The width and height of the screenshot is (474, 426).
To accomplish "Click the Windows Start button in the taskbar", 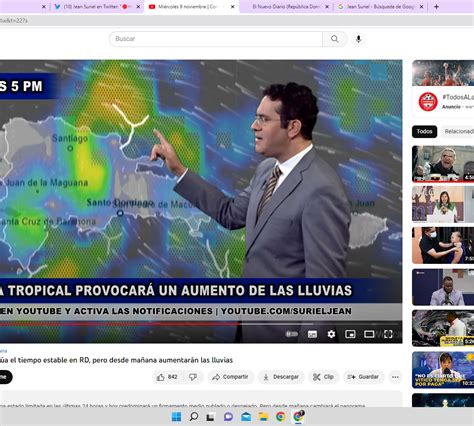I will 176,417.
